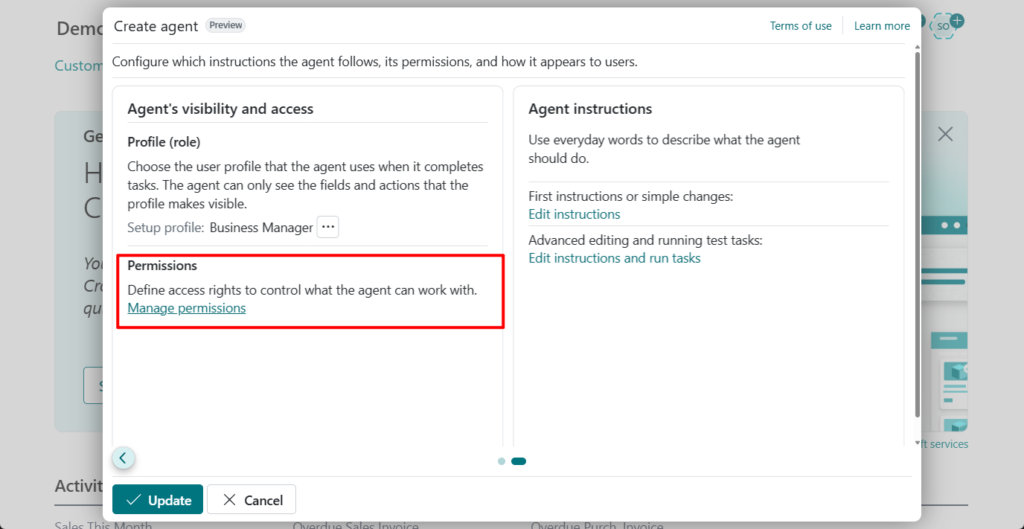The height and width of the screenshot is (529, 1024).
Task: Open Edit instructions and run tasks
Action: pos(614,258)
